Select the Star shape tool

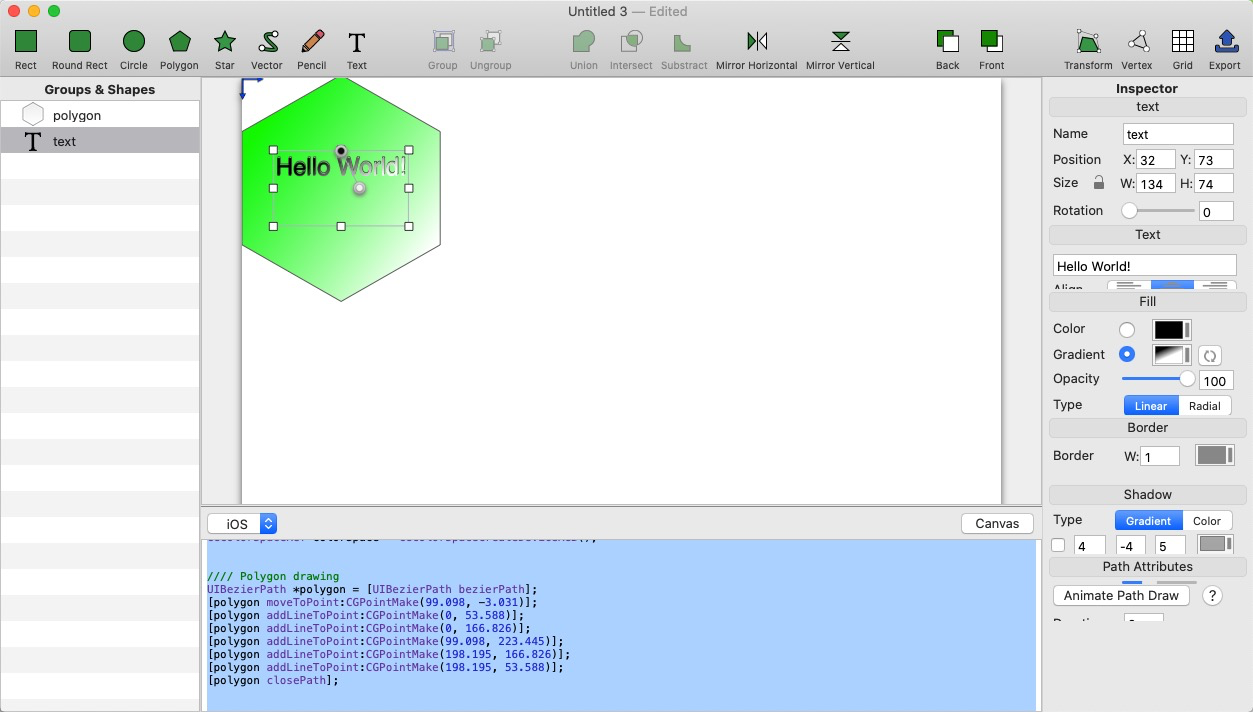[225, 42]
